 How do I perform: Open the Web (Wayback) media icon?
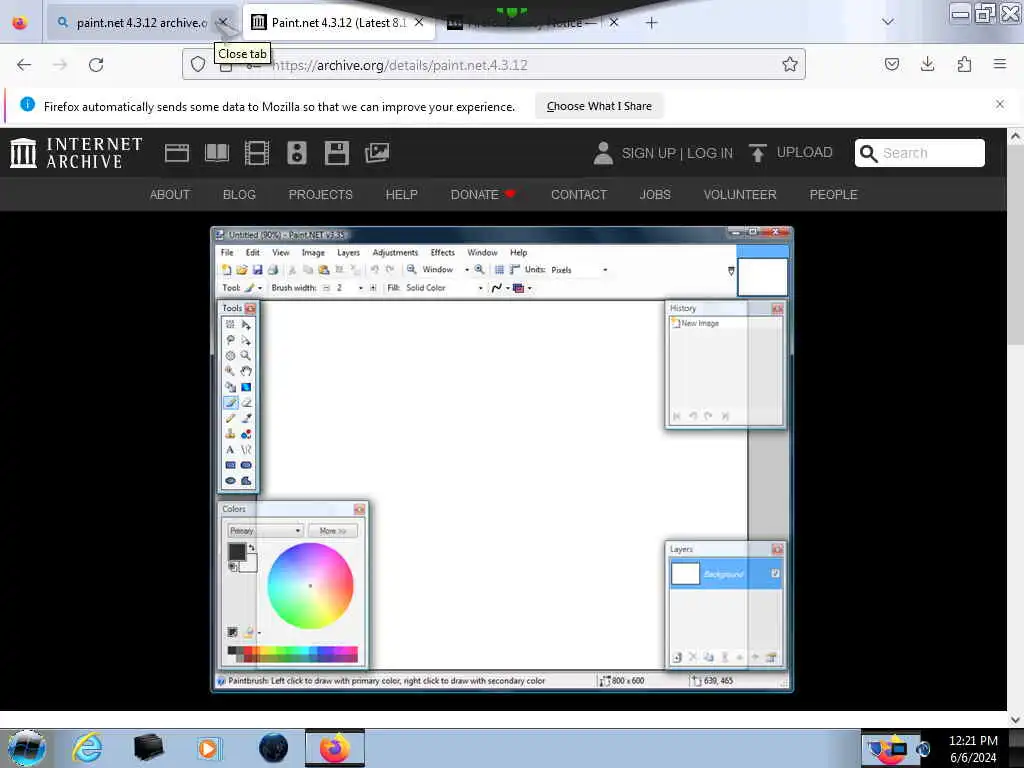coord(177,153)
